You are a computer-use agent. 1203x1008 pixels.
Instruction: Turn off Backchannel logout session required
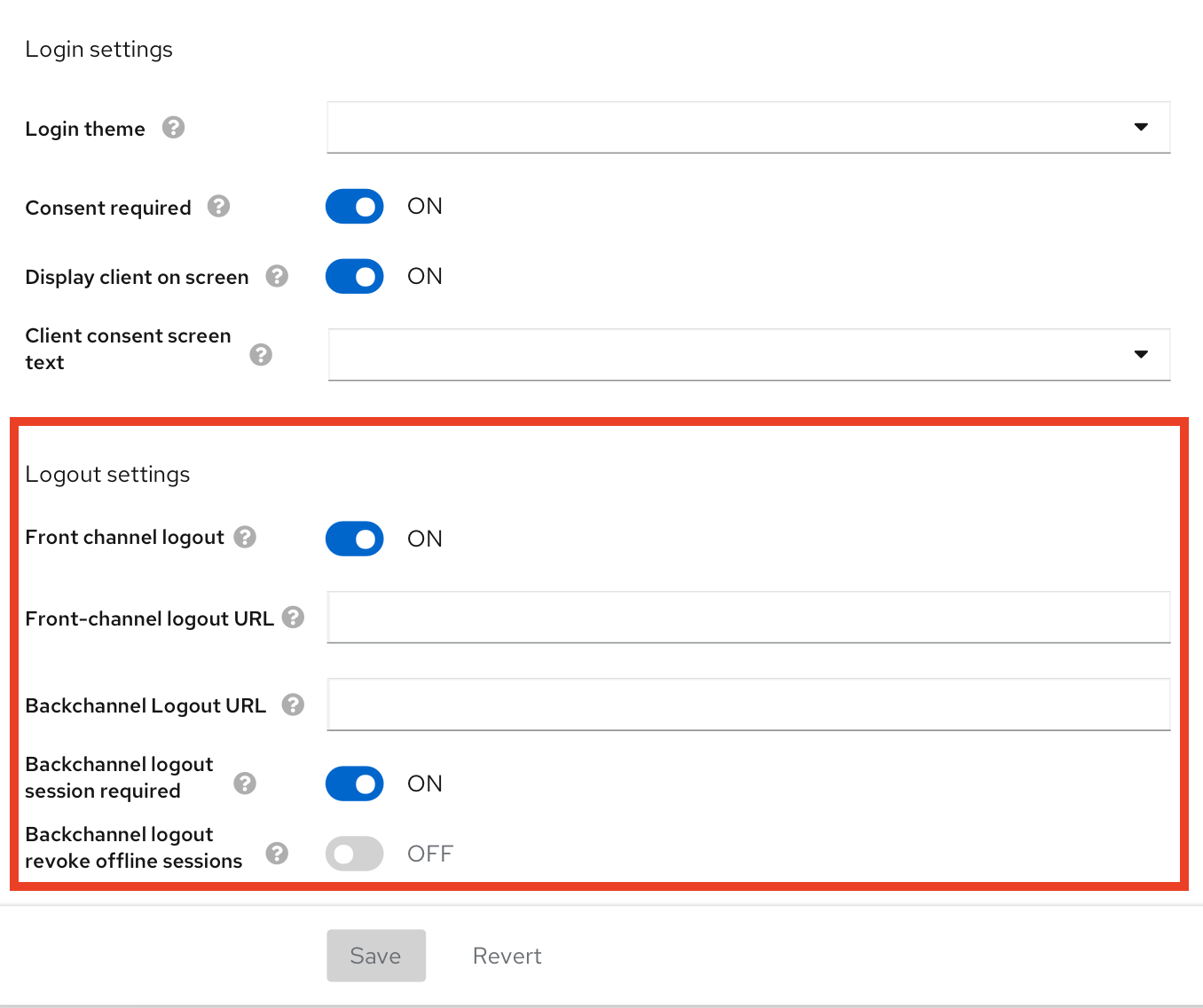pos(354,784)
